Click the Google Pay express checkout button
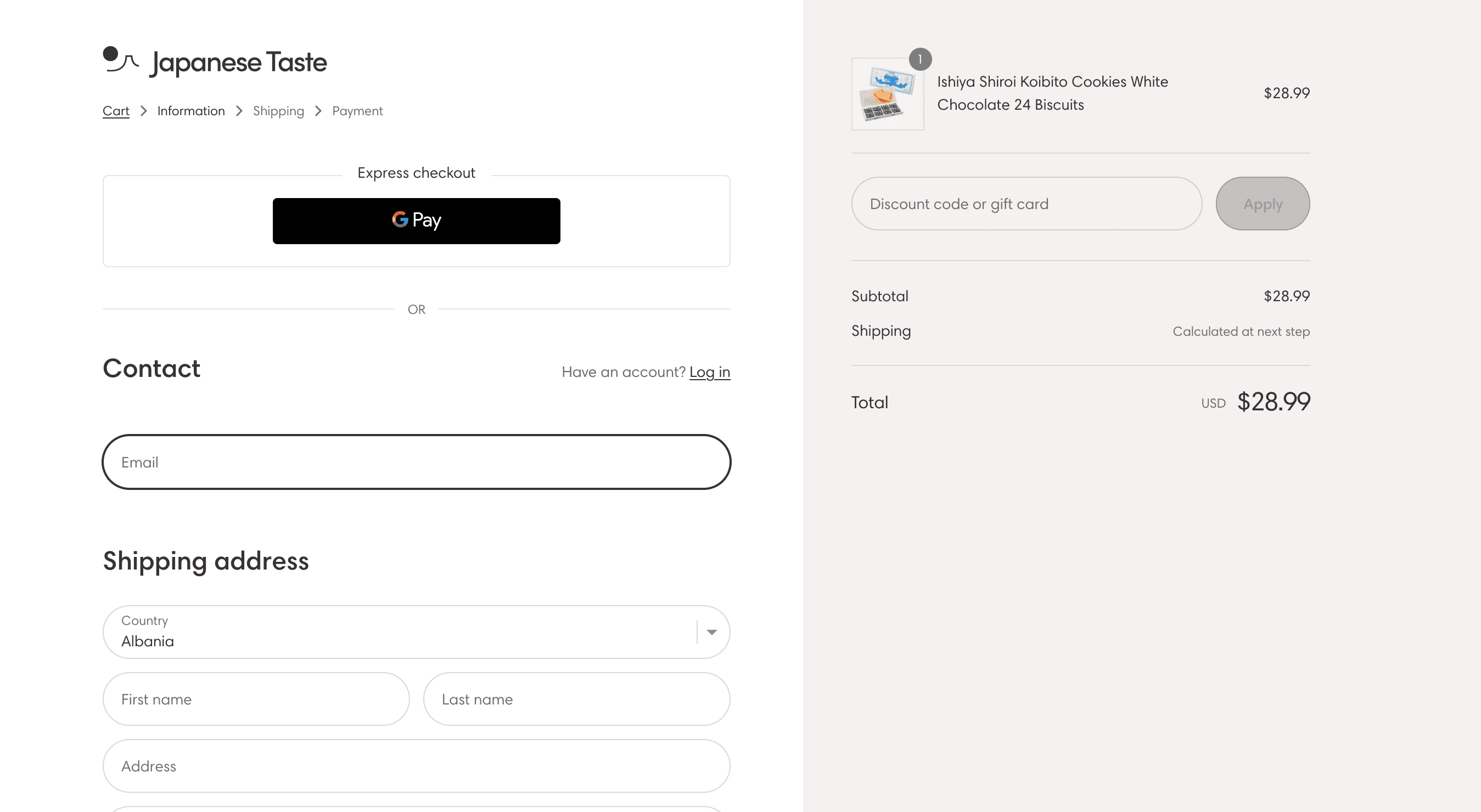 pos(416,220)
